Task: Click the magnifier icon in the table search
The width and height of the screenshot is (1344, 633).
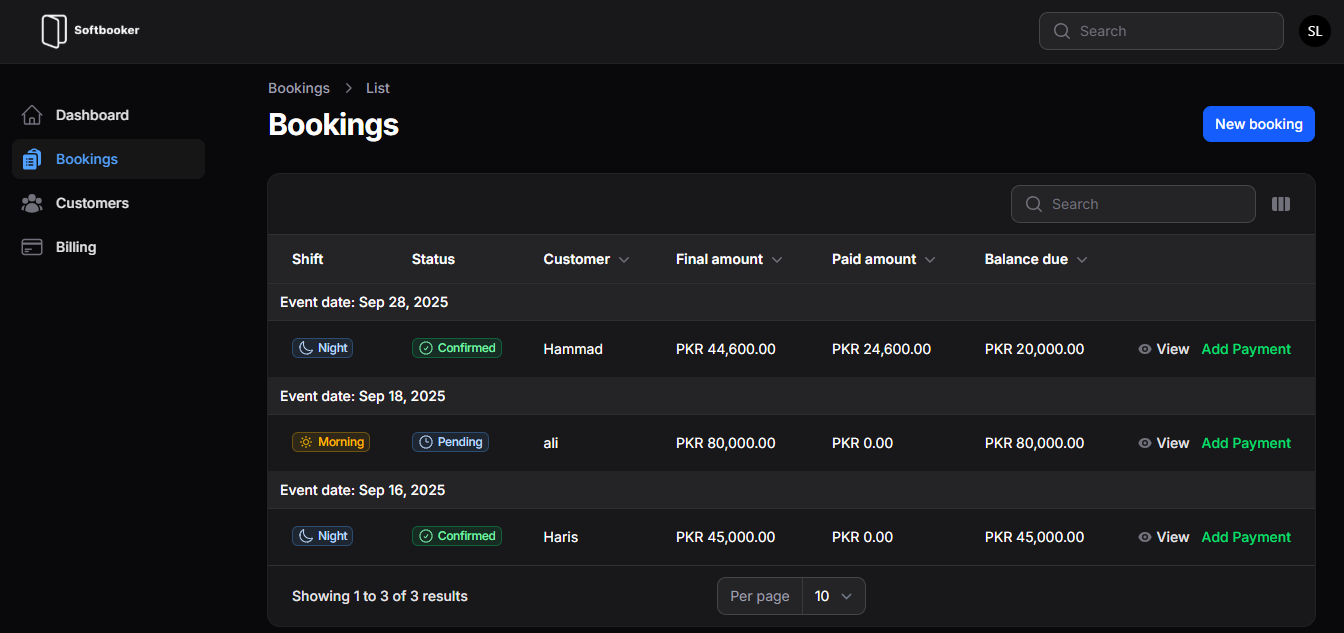Action: click(x=1034, y=203)
